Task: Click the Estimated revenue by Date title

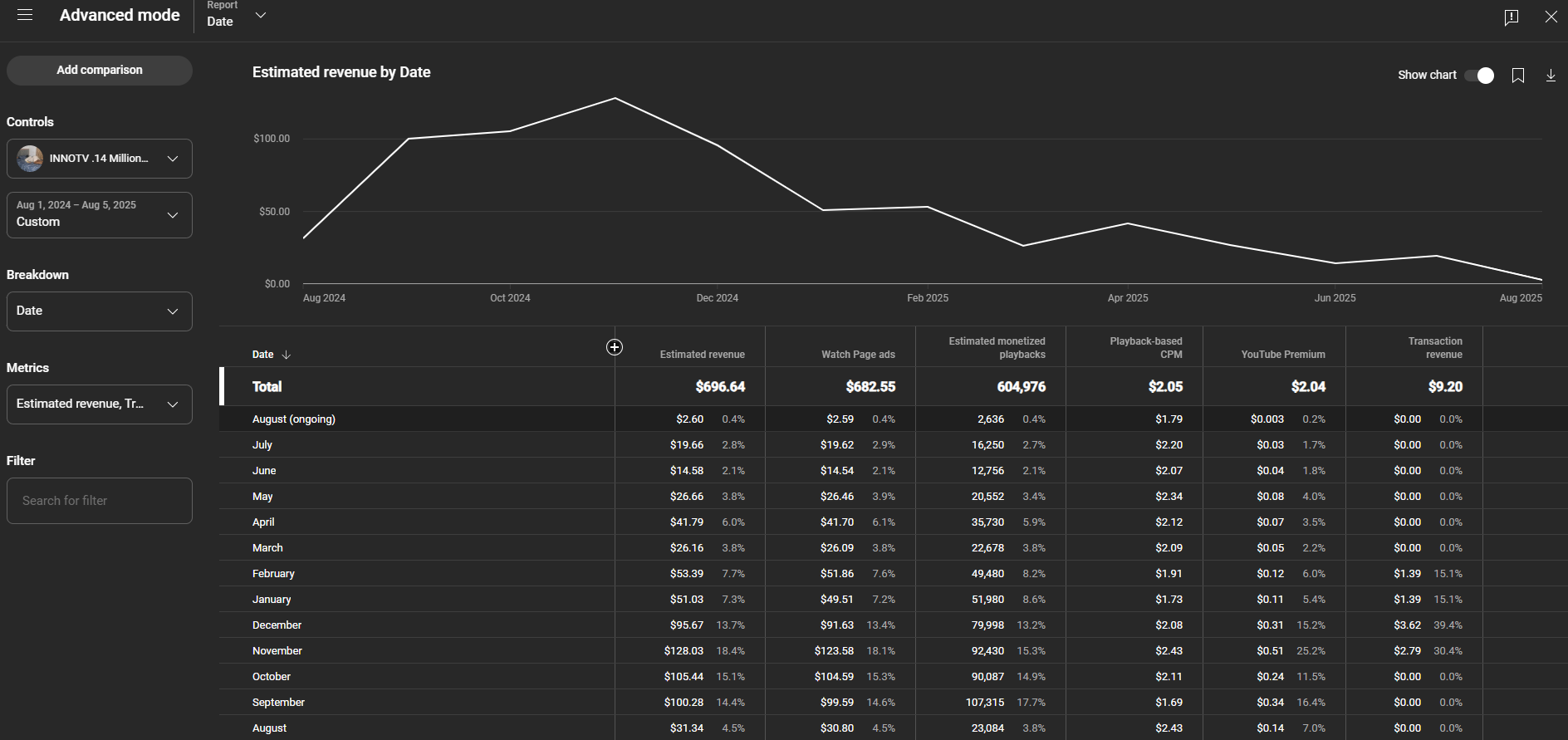Action: pos(341,72)
